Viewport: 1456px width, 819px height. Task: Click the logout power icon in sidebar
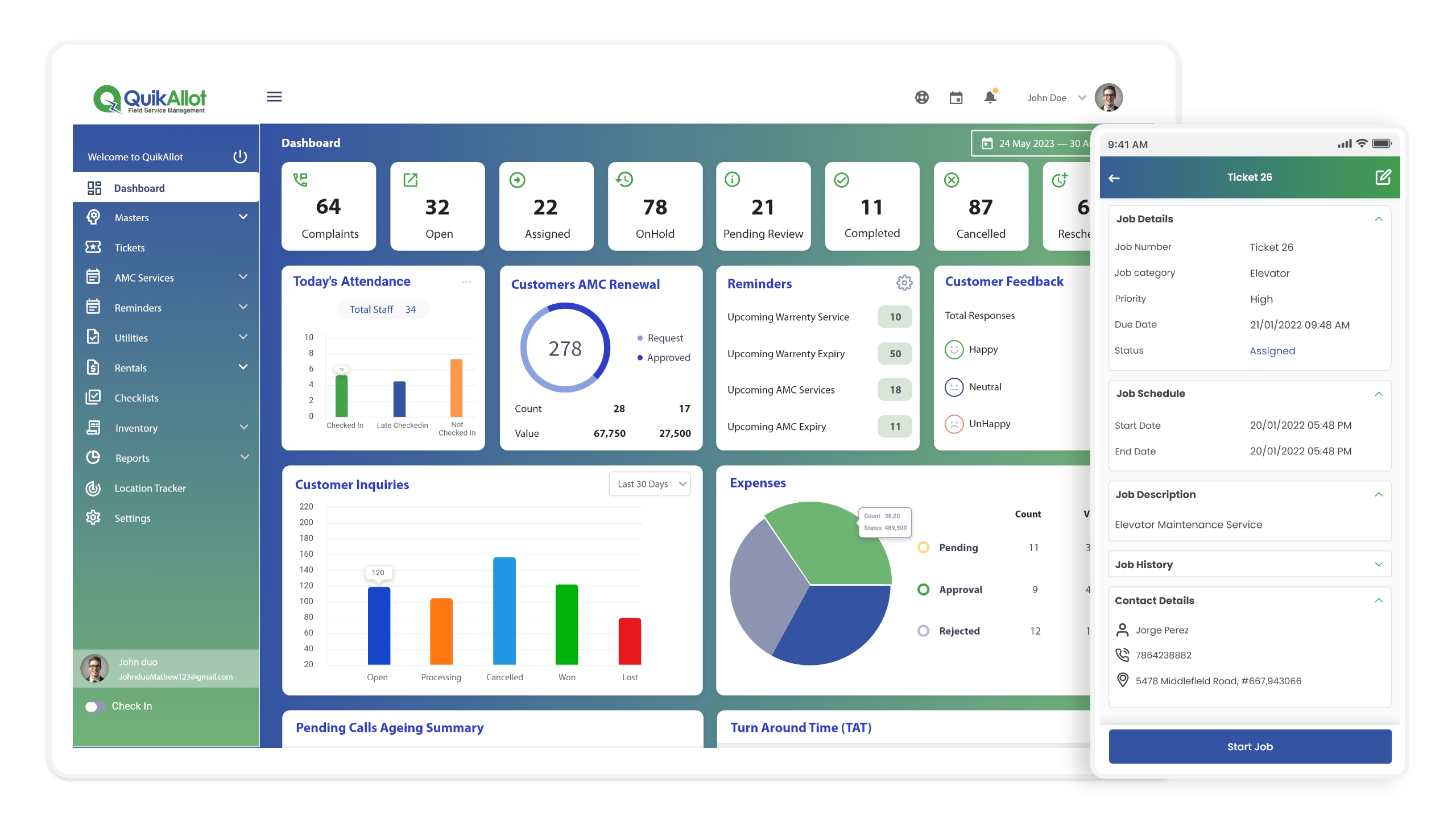click(239, 156)
